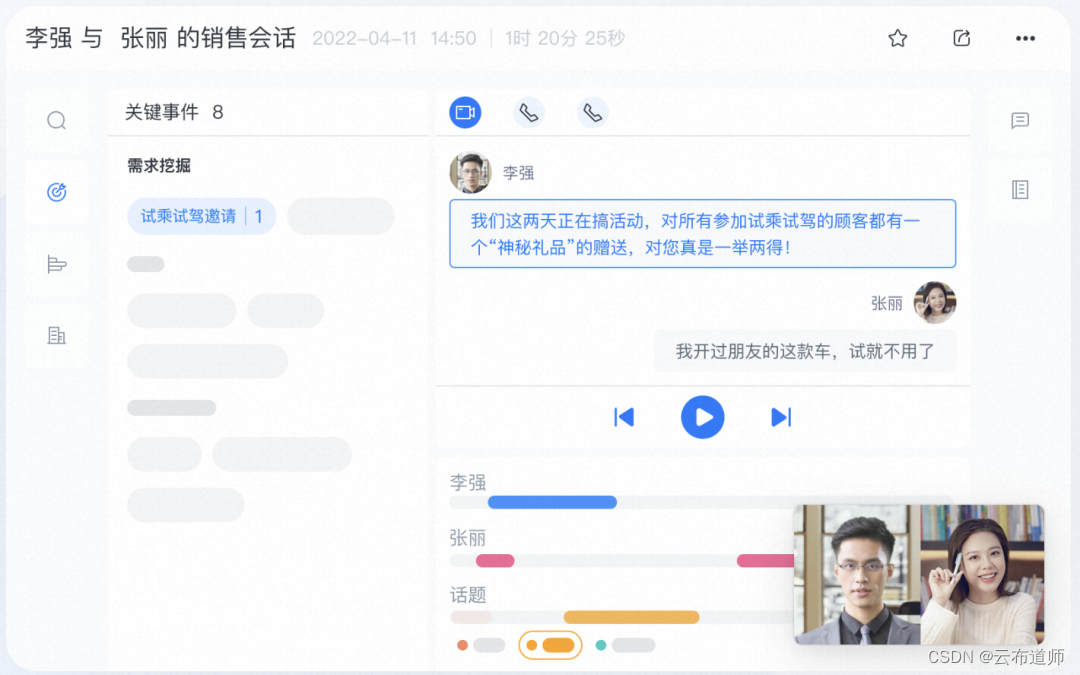The height and width of the screenshot is (675, 1080).
Task: Select the video camera recording icon
Action: click(x=464, y=112)
